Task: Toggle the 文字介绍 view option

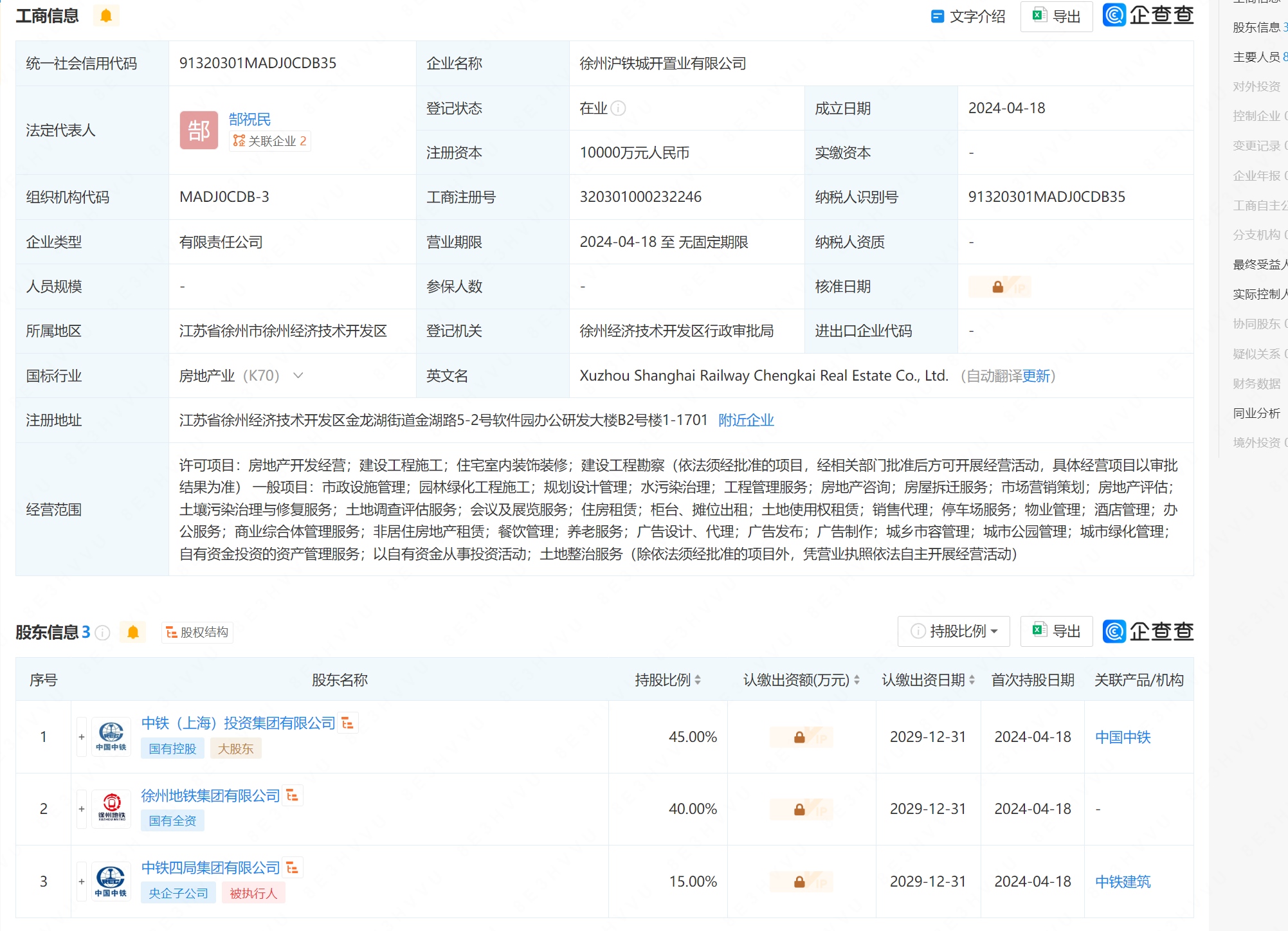Action: pyautogui.click(x=968, y=17)
